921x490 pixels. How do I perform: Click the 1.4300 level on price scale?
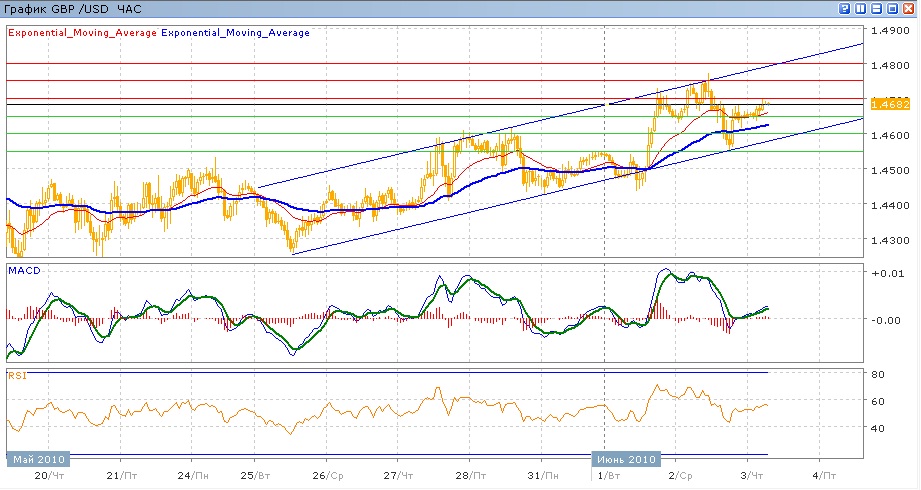point(888,241)
